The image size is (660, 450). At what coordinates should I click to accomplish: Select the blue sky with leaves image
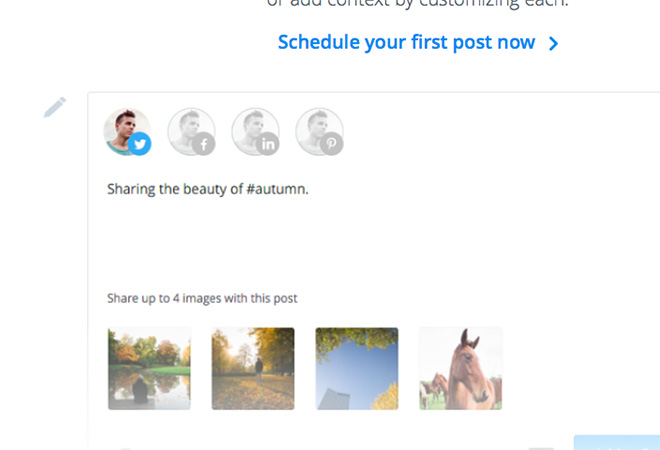tap(357, 368)
